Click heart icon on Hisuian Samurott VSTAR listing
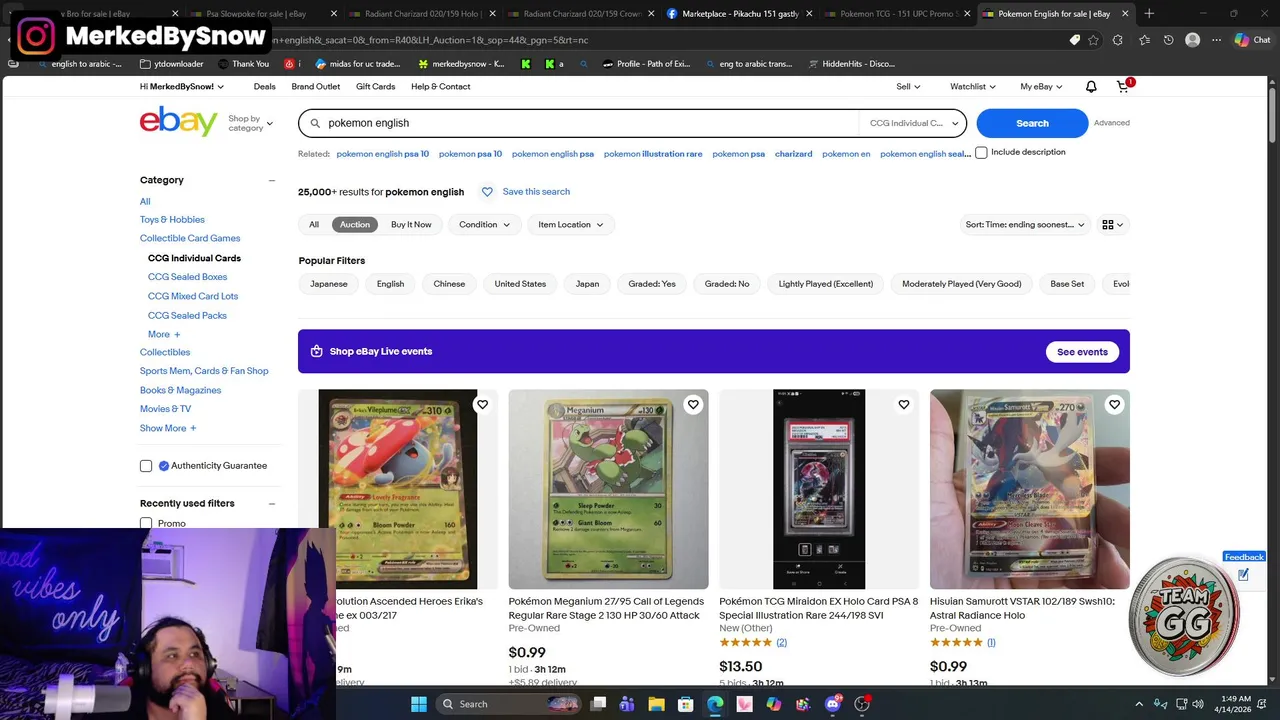Screen dimensions: 1280x720 (x=1114, y=405)
